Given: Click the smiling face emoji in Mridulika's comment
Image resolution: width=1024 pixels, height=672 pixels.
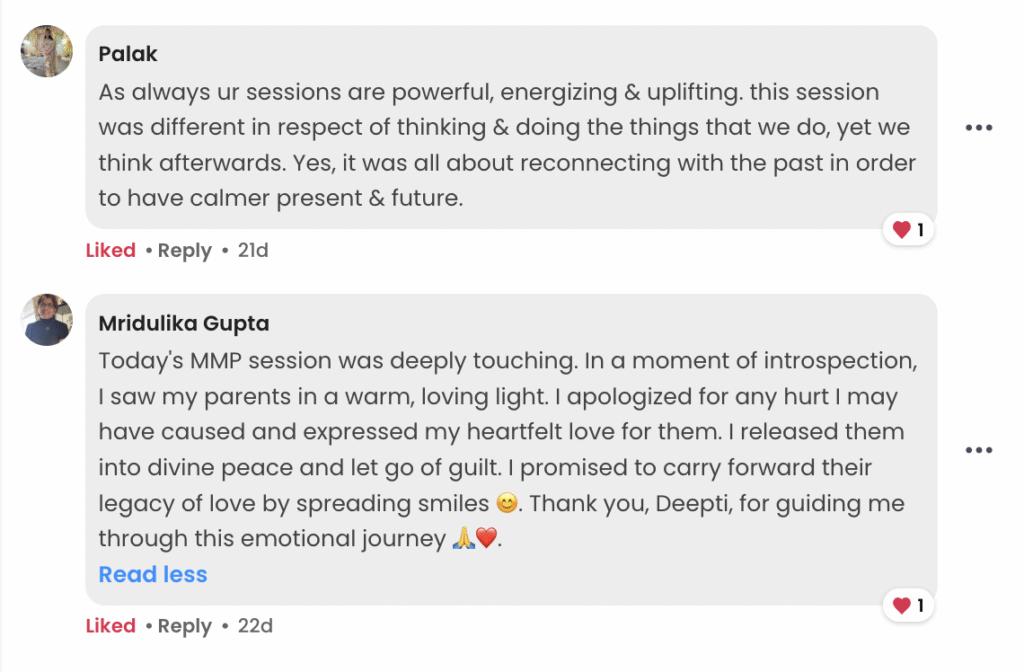Looking at the screenshot, I should coord(507,503).
